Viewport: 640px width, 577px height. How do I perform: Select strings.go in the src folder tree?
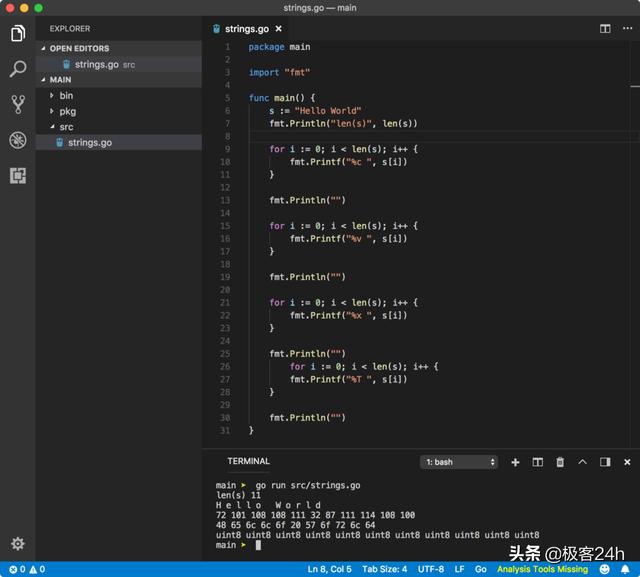click(118, 142)
